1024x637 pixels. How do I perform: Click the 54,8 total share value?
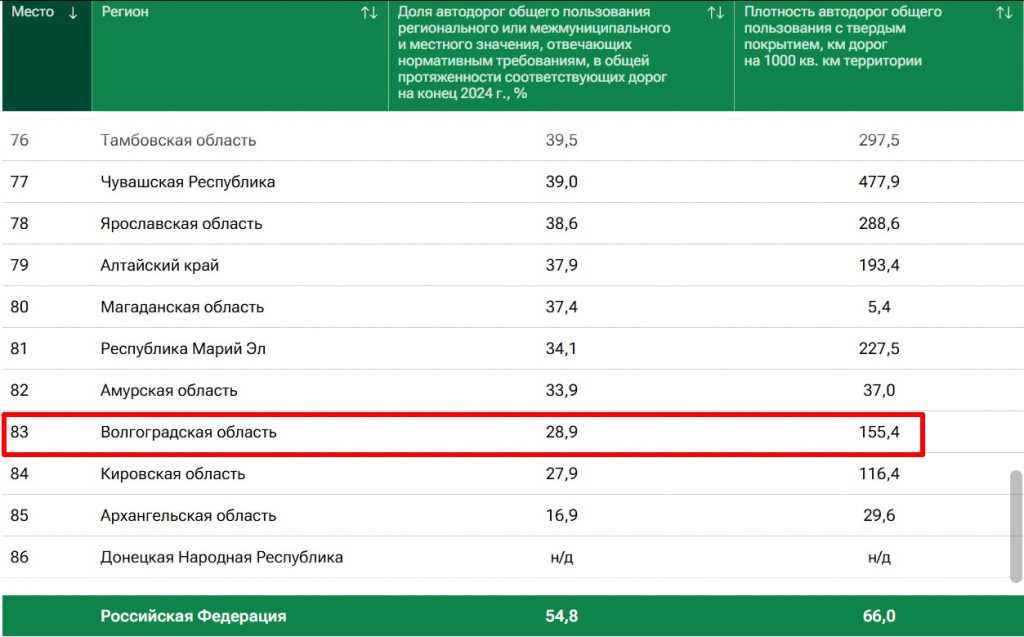point(563,617)
